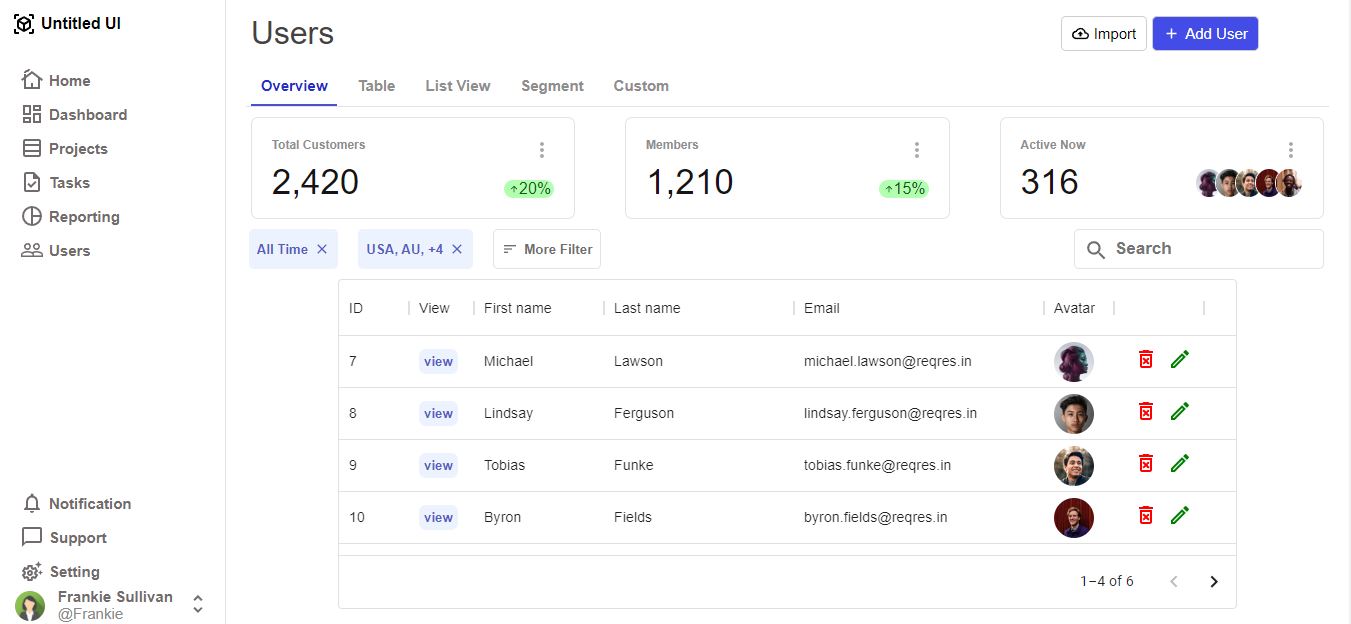The width and height of the screenshot is (1351, 624).
Task: Go to next page of table
Action: (x=1214, y=582)
